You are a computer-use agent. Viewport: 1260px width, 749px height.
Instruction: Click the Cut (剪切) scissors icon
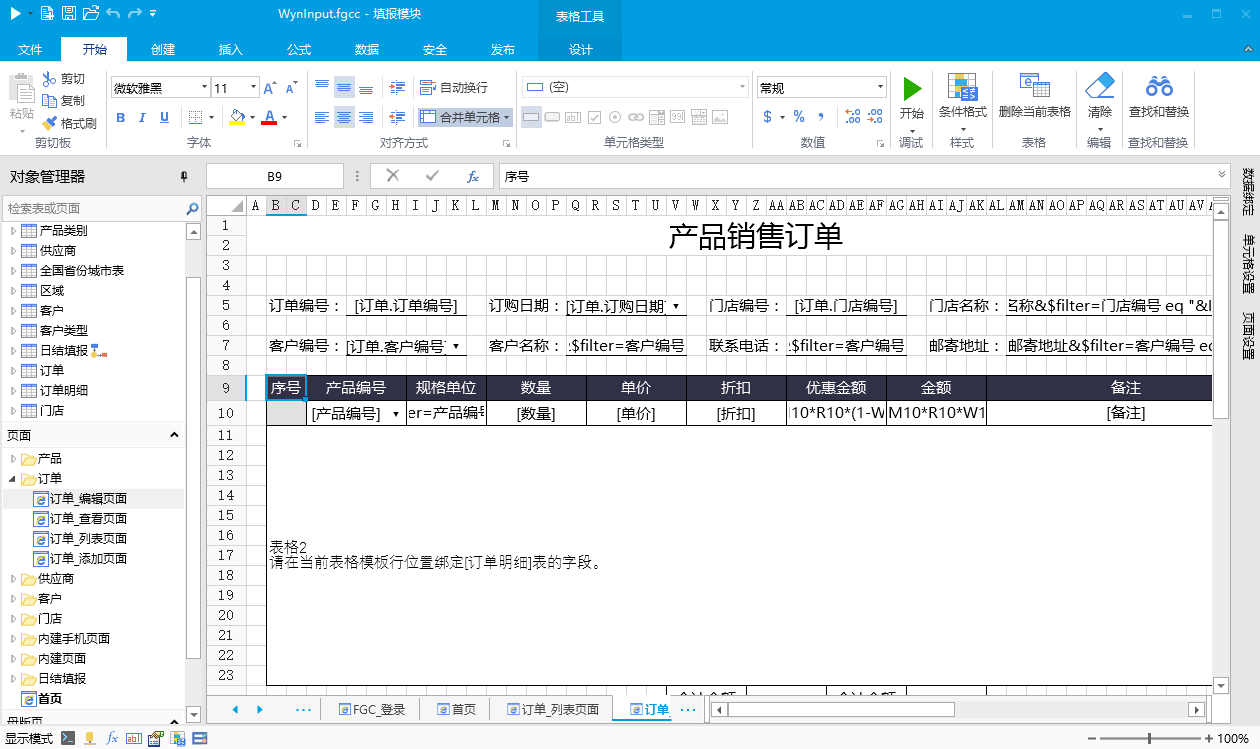pos(50,79)
